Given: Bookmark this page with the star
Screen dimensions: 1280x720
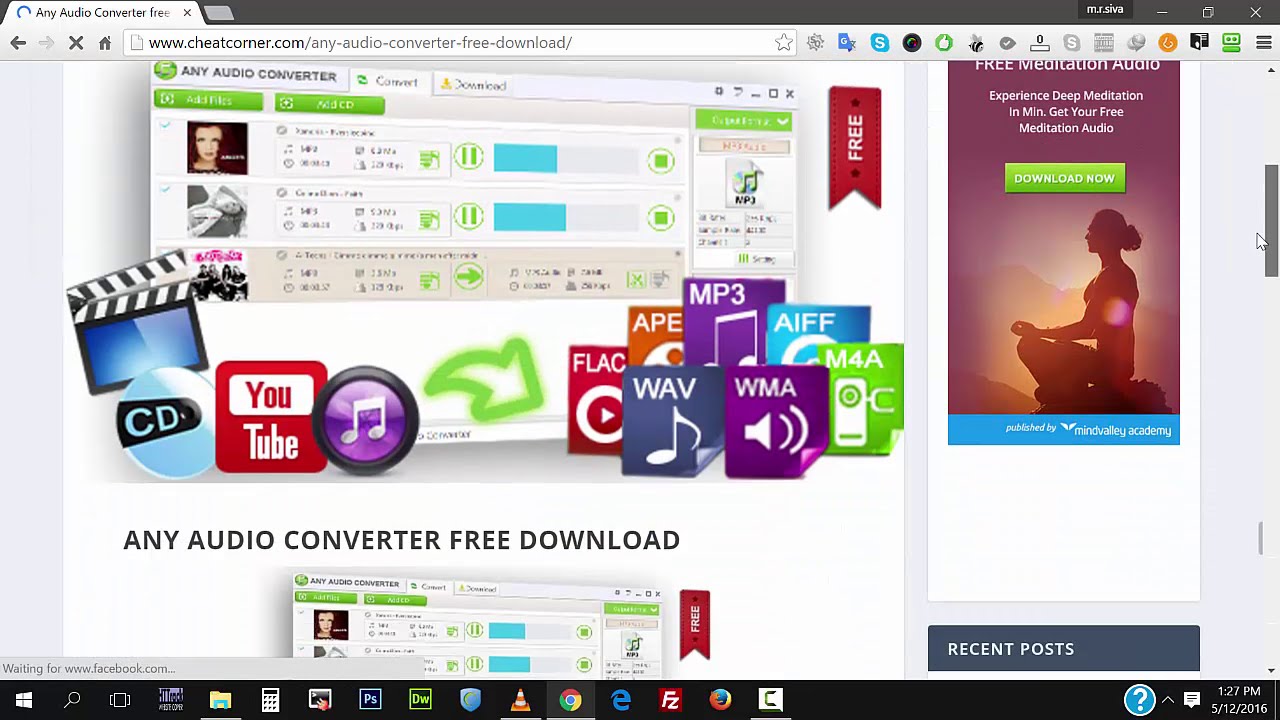Looking at the screenshot, I should (x=783, y=42).
